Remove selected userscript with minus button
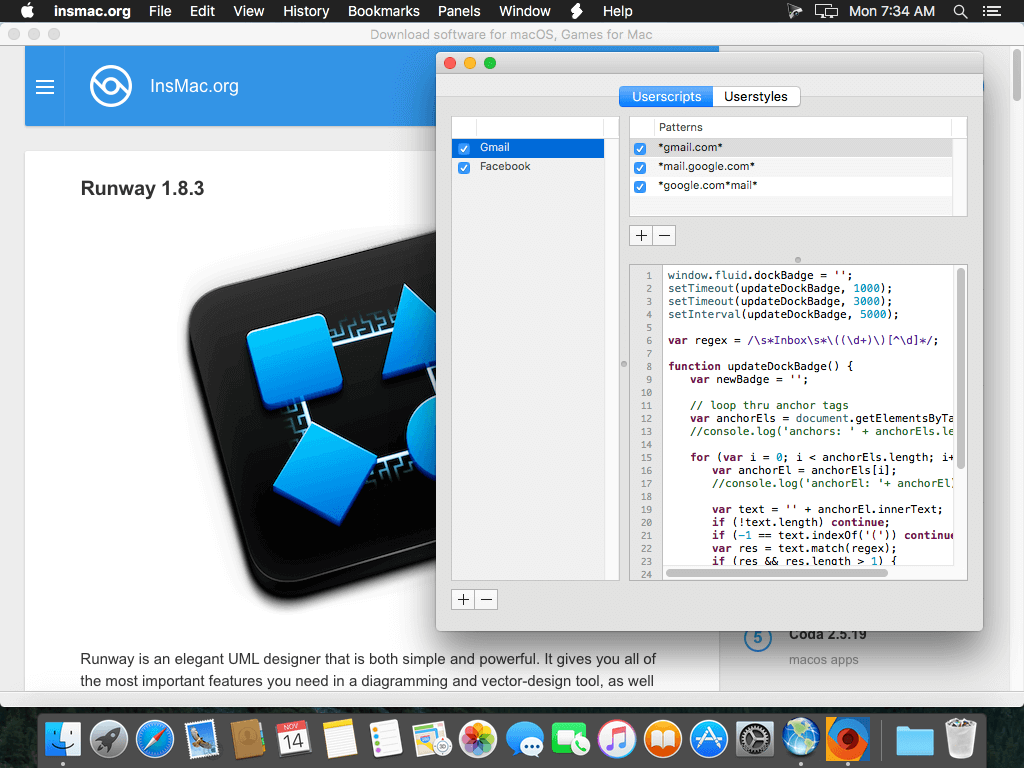Screen dimensions: 1024x768 tap(487, 600)
